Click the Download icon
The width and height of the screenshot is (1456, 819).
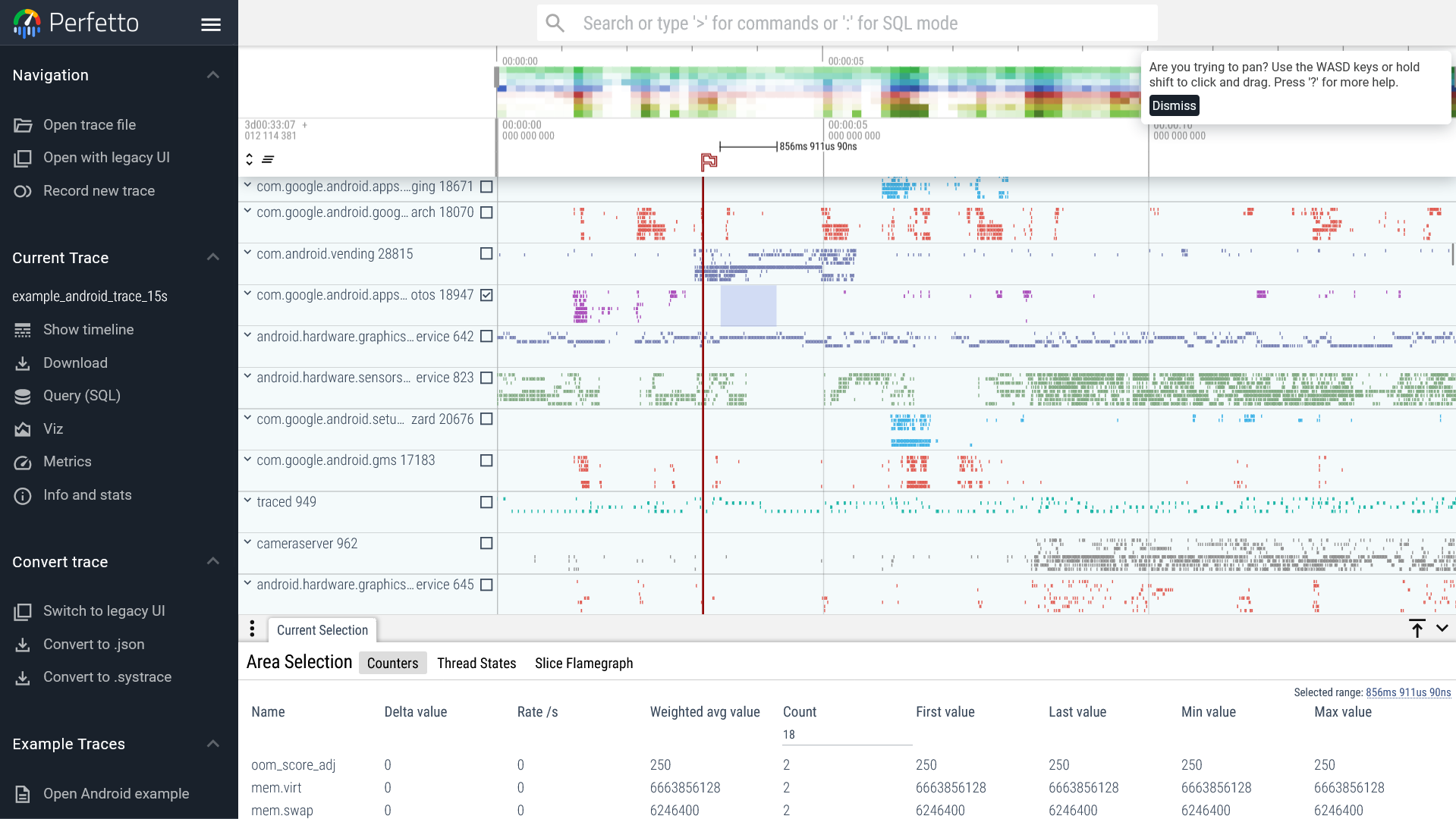point(23,363)
